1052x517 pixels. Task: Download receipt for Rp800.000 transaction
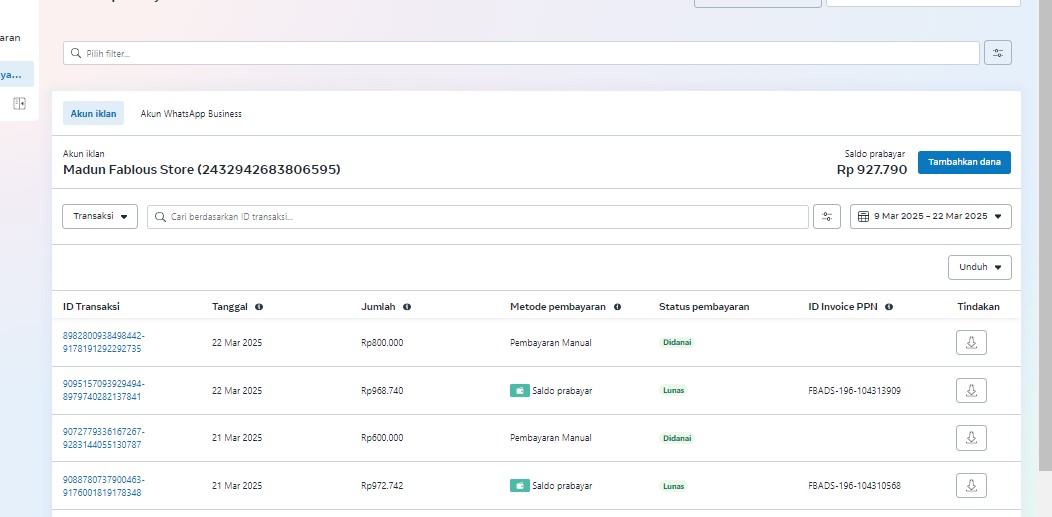970,342
